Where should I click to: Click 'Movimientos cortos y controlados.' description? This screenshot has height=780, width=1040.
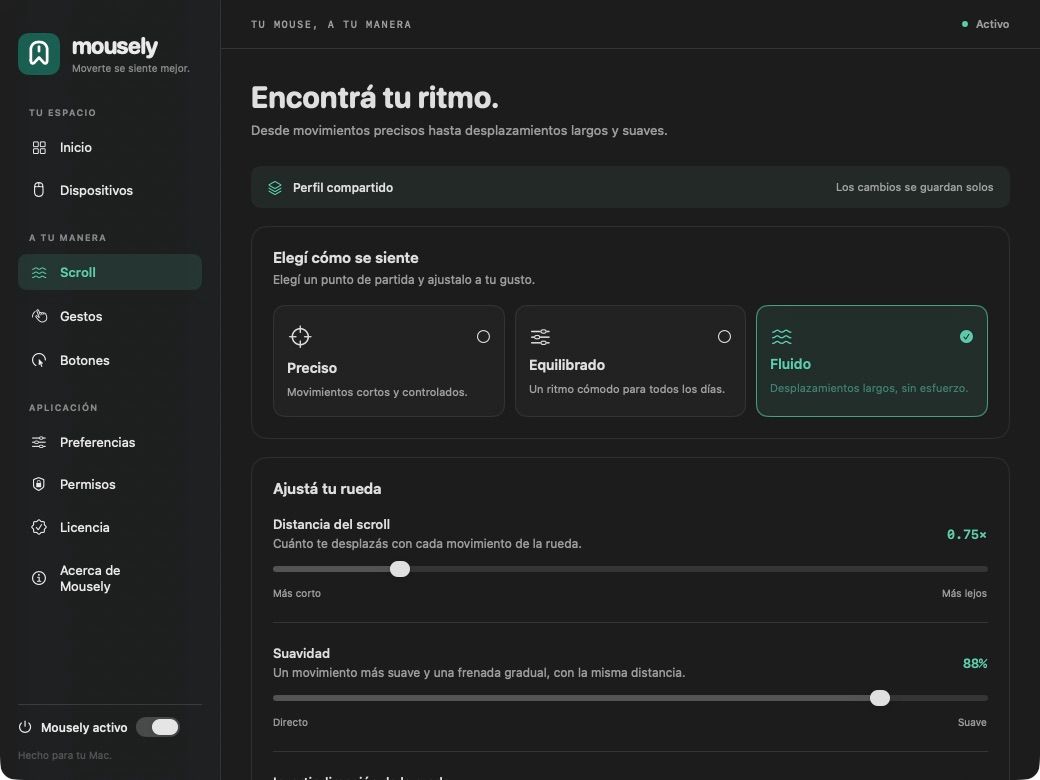click(377, 392)
